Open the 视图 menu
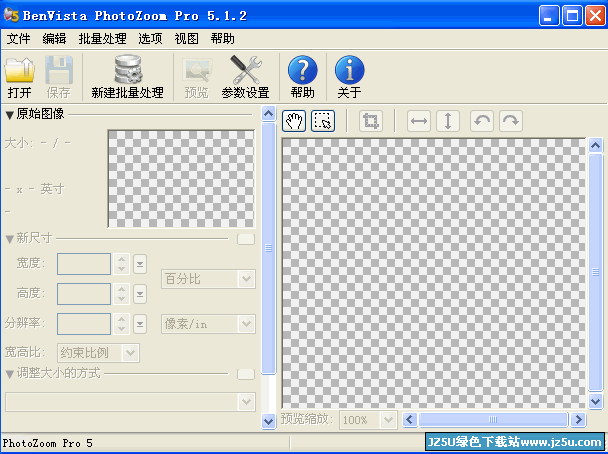Screen dimensions: 608x454 (x=187, y=39)
